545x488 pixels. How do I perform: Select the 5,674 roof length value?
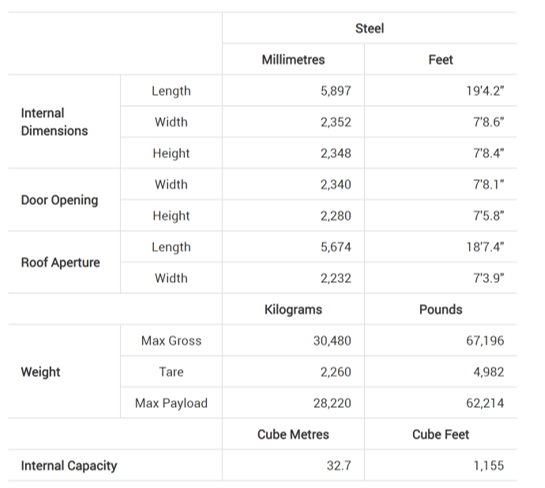(x=336, y=247)
